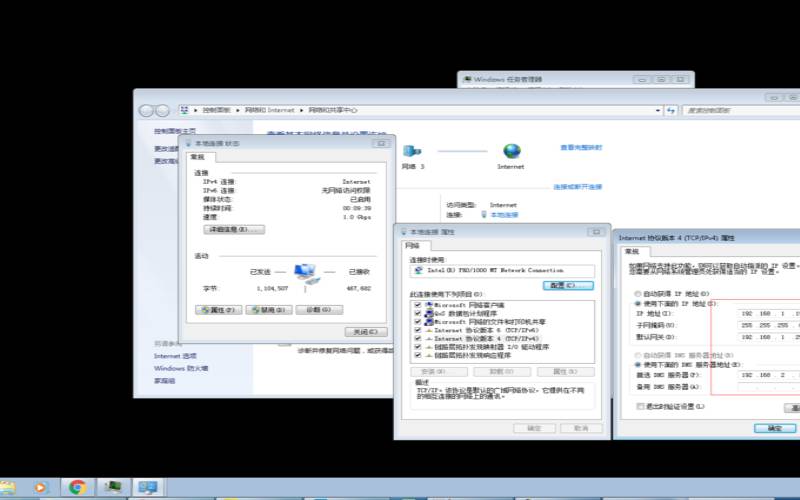Expand breadcrumb arrow after 控制面板
The height and width of the screenshot is (500, 800).
[238, 110]
